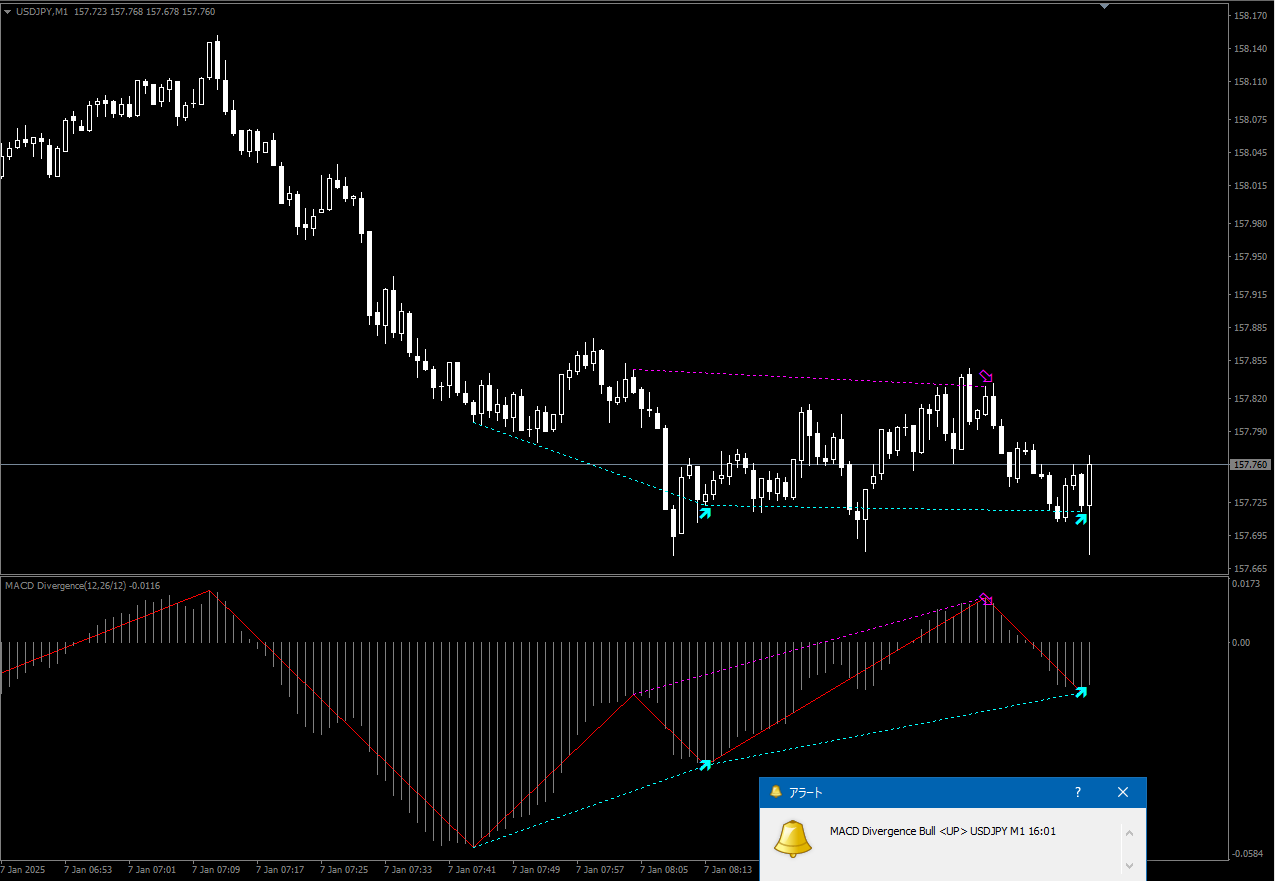1275x881 pixels.
Task: Click the 157.760 price label on the axis
Action: tap(1250, 465)
